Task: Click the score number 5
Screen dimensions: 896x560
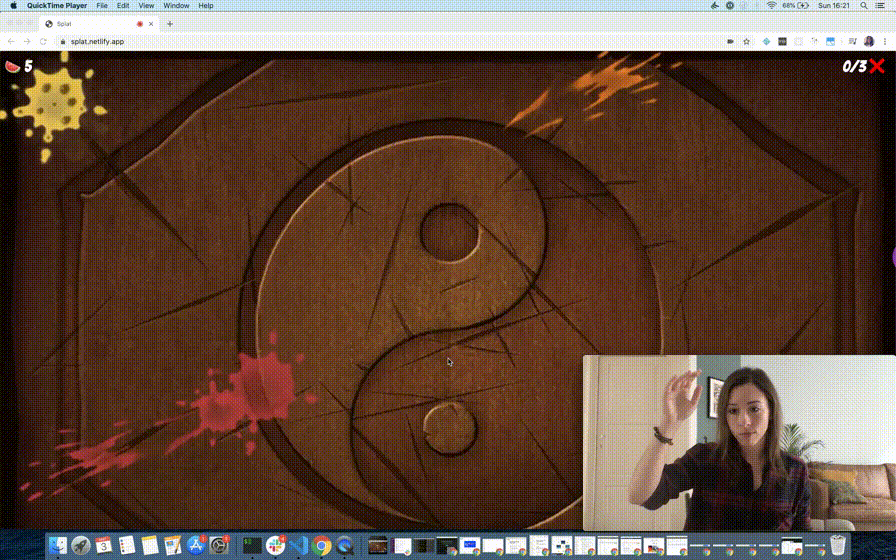Action: pyautogui.click(x=28, y=67)
